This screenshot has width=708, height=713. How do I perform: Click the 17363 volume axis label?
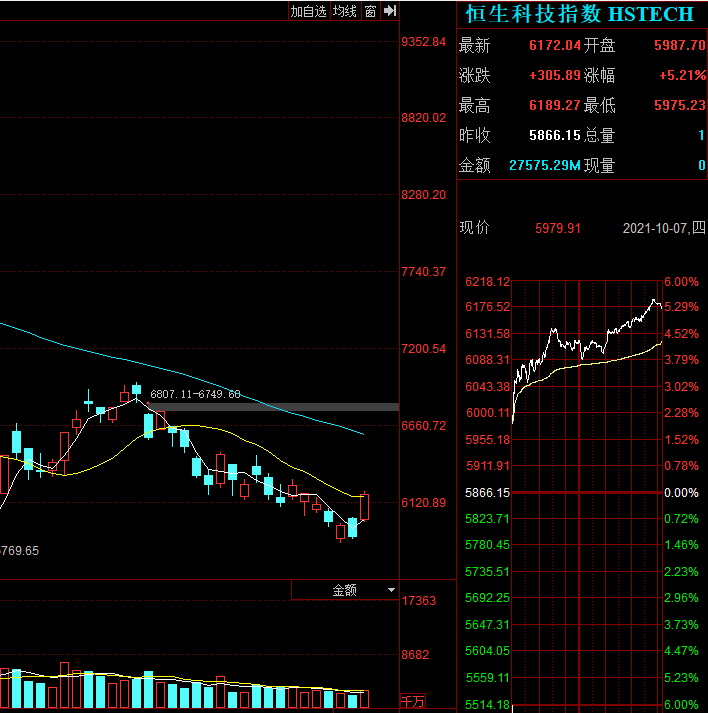pos(418,601)
